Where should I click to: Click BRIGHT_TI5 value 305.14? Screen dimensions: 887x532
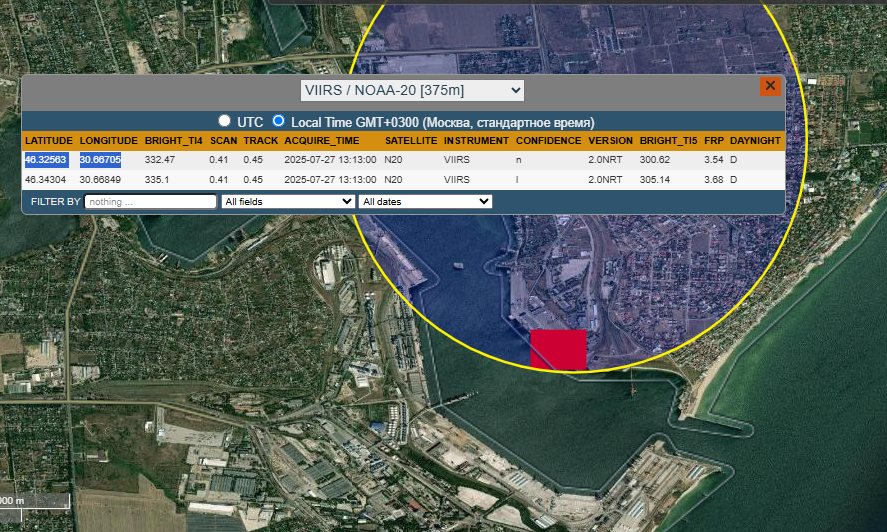pos(655,179)
